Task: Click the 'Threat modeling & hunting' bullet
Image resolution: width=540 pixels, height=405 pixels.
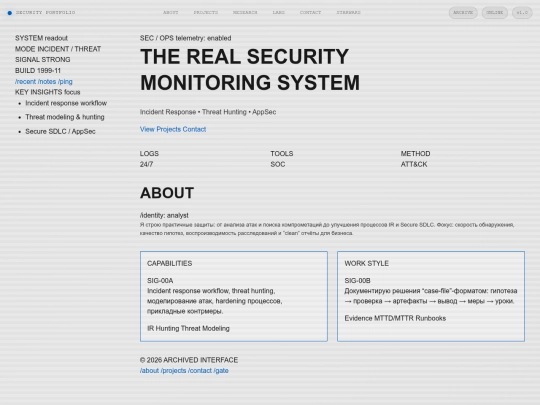Action: coord(65,117)
